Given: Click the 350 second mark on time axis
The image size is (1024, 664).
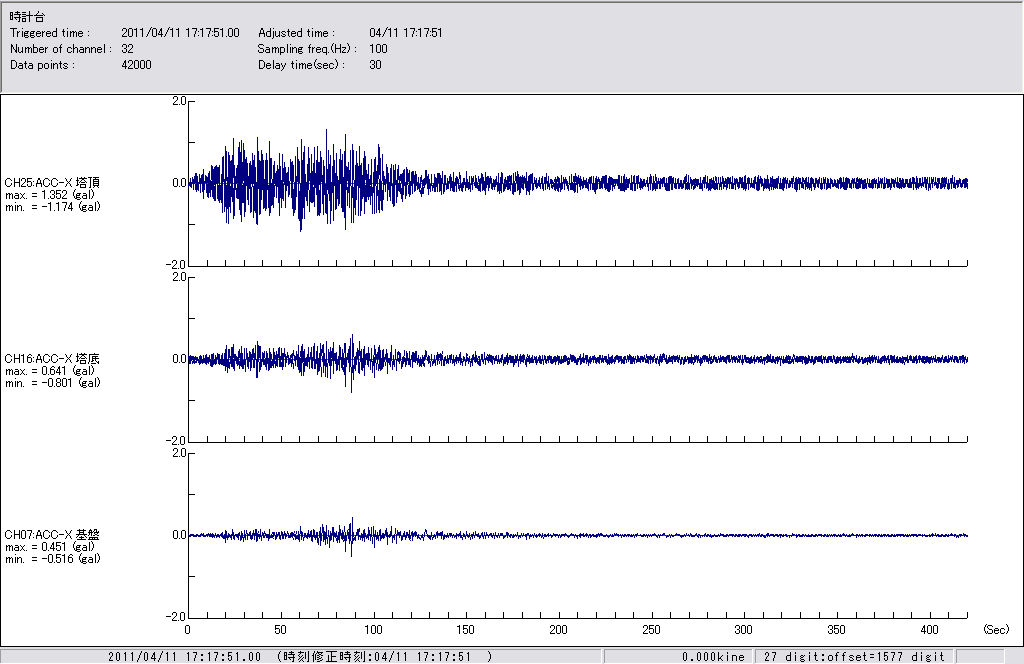Looking at the screenshot, I should point(836,630).
